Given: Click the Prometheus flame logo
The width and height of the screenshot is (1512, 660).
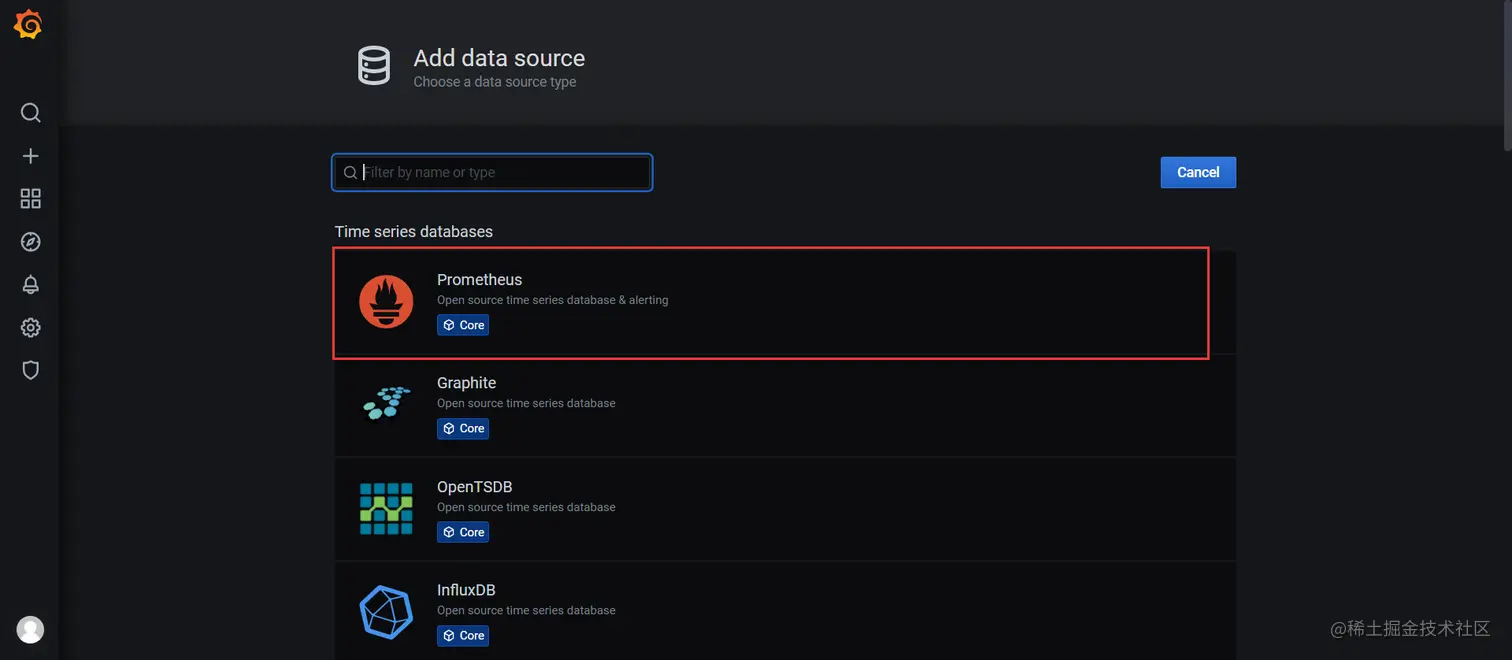Looking at the screenshot, I should click(x=386, y=302).
